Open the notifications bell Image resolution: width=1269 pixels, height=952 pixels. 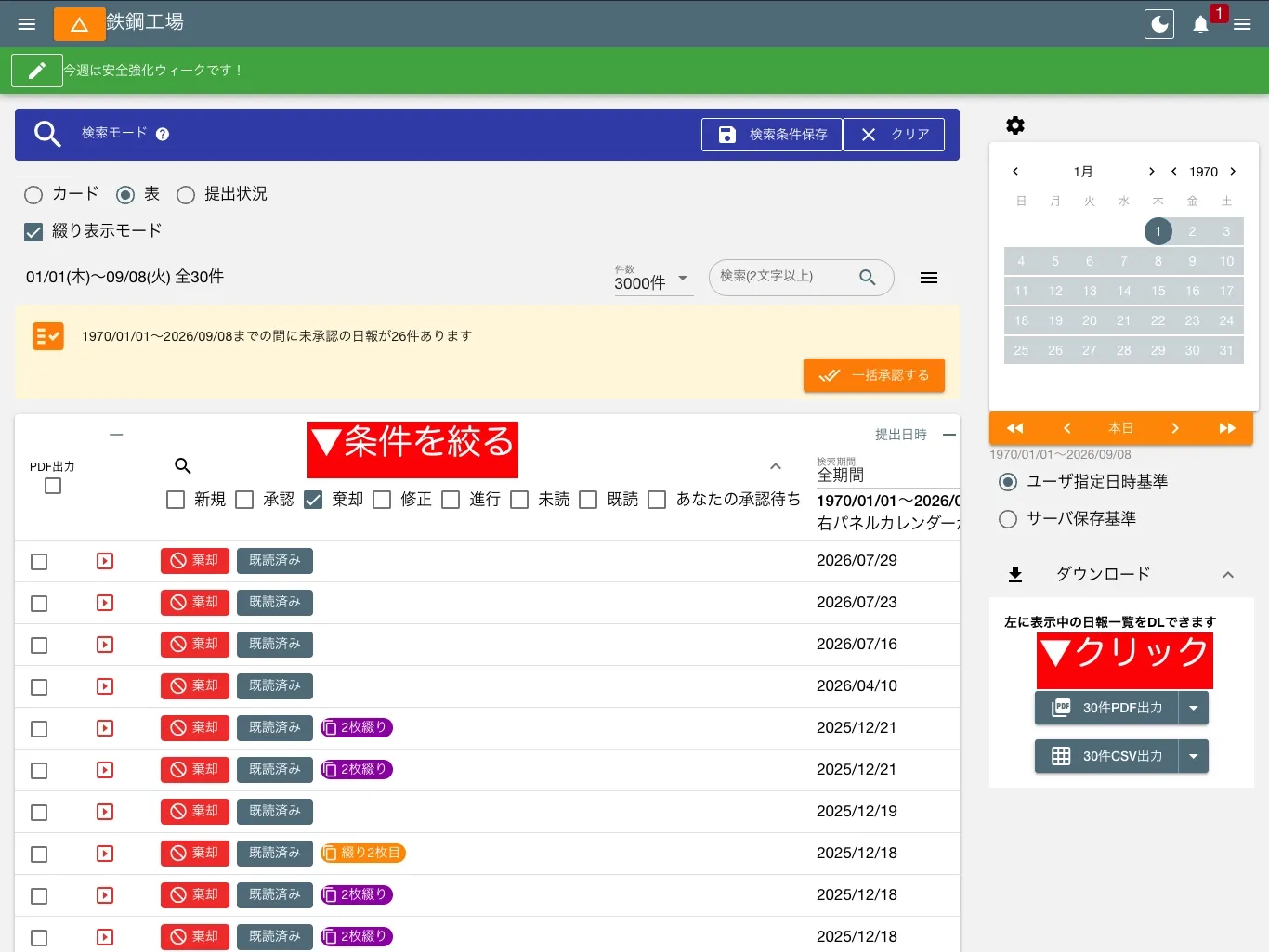(x=1200, y=24)
